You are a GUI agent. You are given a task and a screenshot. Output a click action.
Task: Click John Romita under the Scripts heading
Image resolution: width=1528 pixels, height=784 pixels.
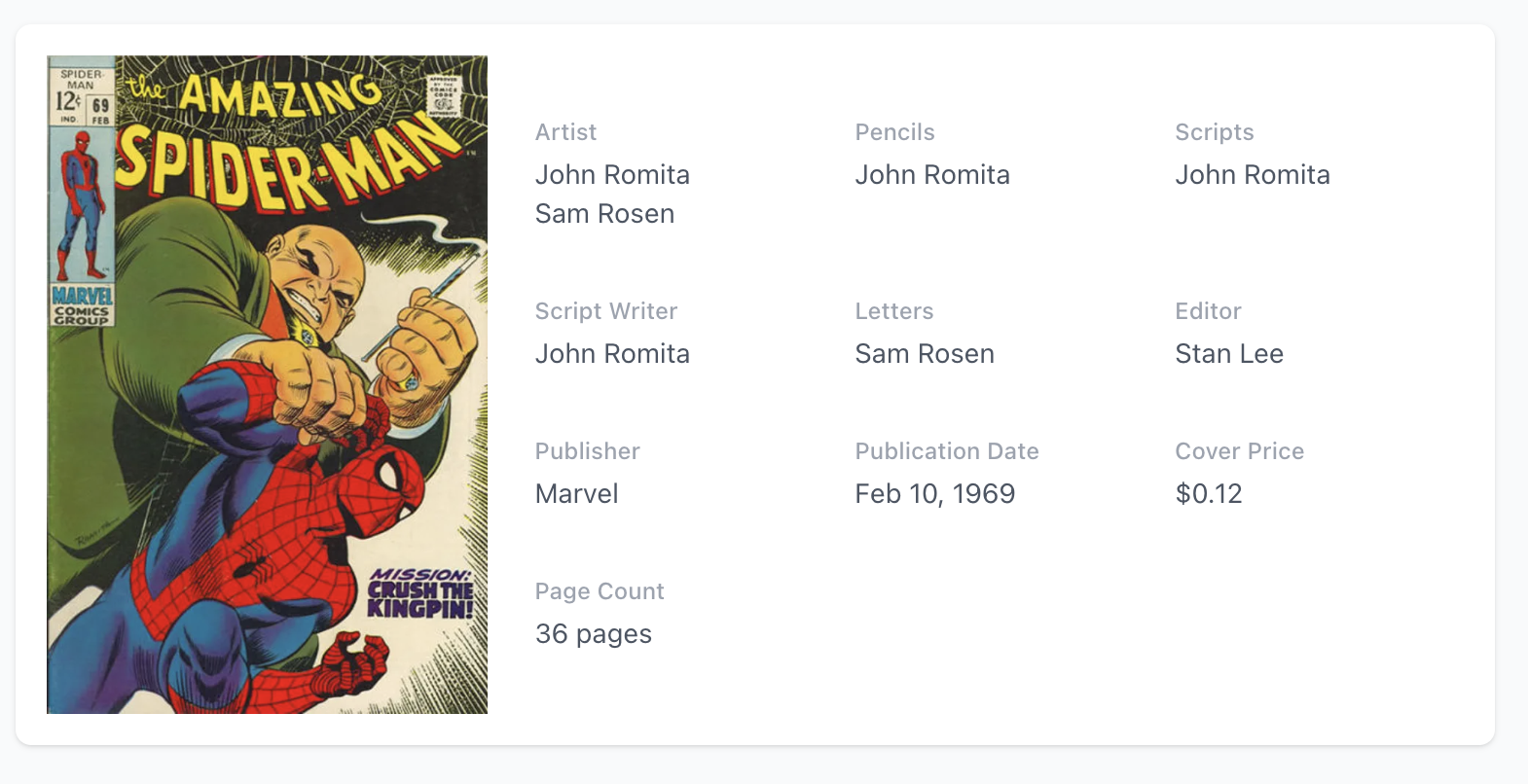pyautogui.click(x=1252, y=175)
